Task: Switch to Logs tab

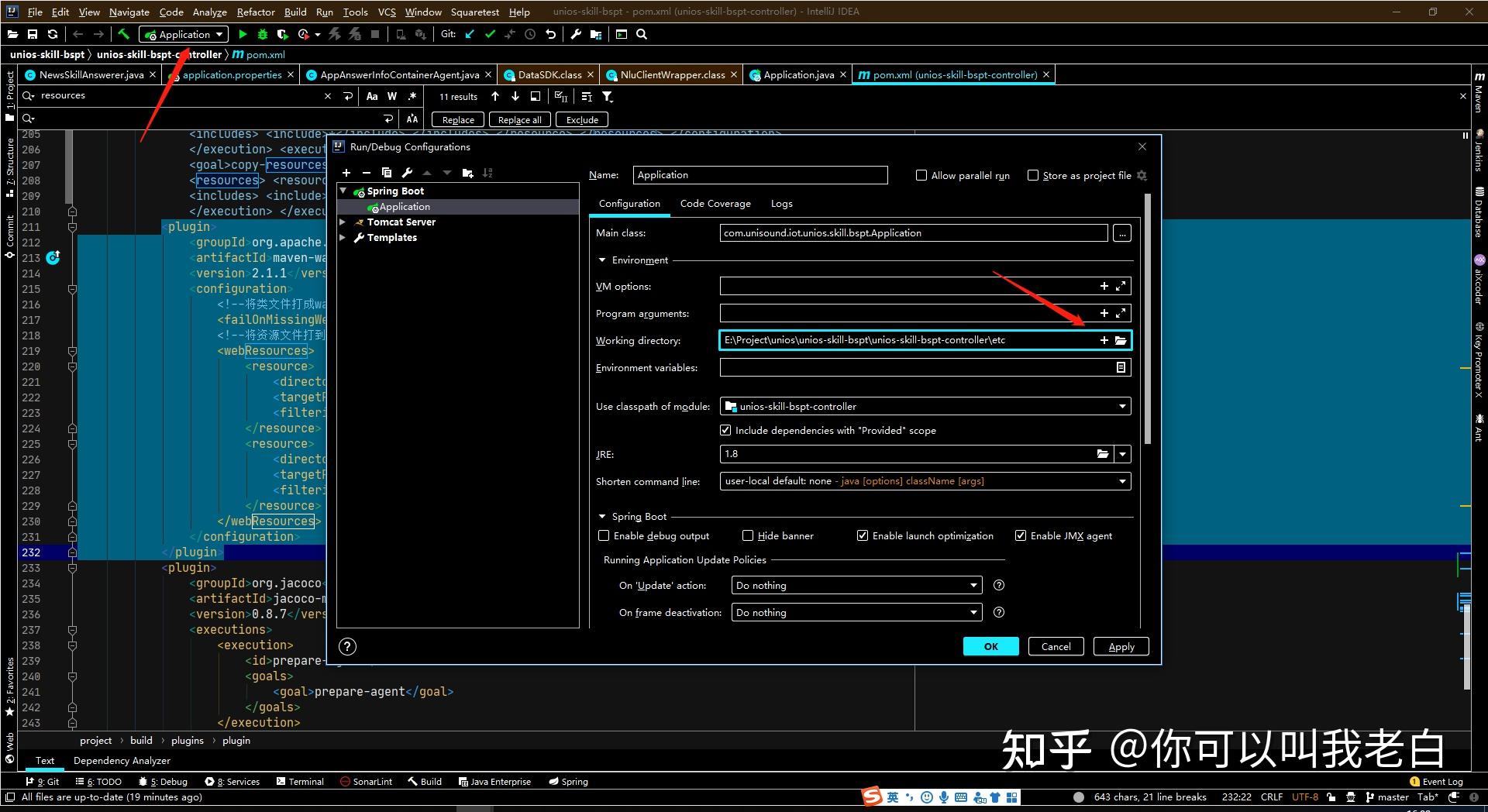Action: click(781, 204)
